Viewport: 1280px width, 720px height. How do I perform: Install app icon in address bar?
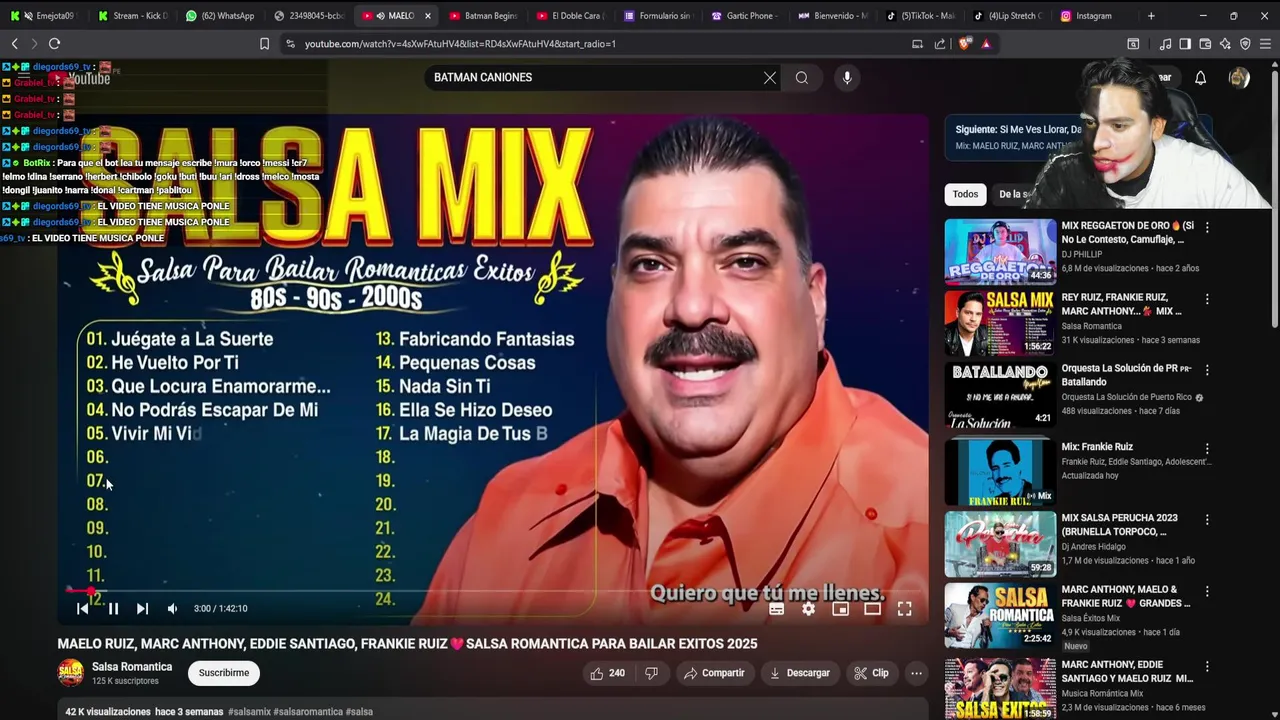(917, 44)
